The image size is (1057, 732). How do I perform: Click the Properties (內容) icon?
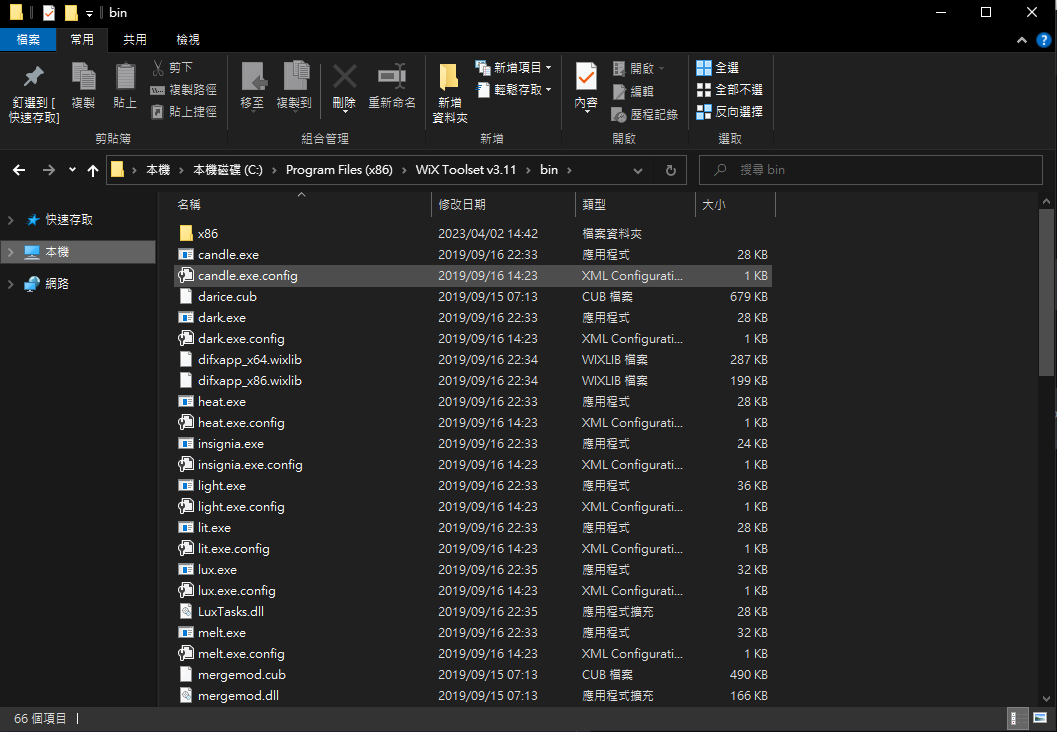(586, 86)
